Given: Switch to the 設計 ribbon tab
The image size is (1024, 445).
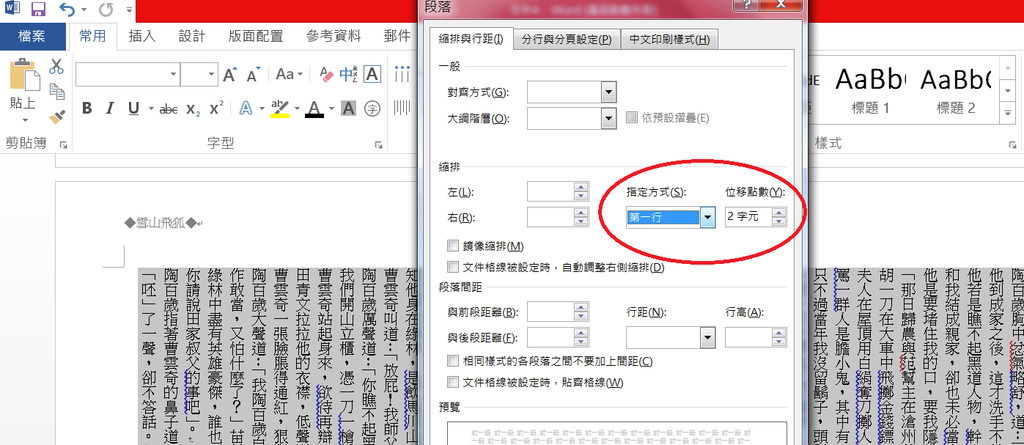Looking at the screenshot, I should [192, 37].
